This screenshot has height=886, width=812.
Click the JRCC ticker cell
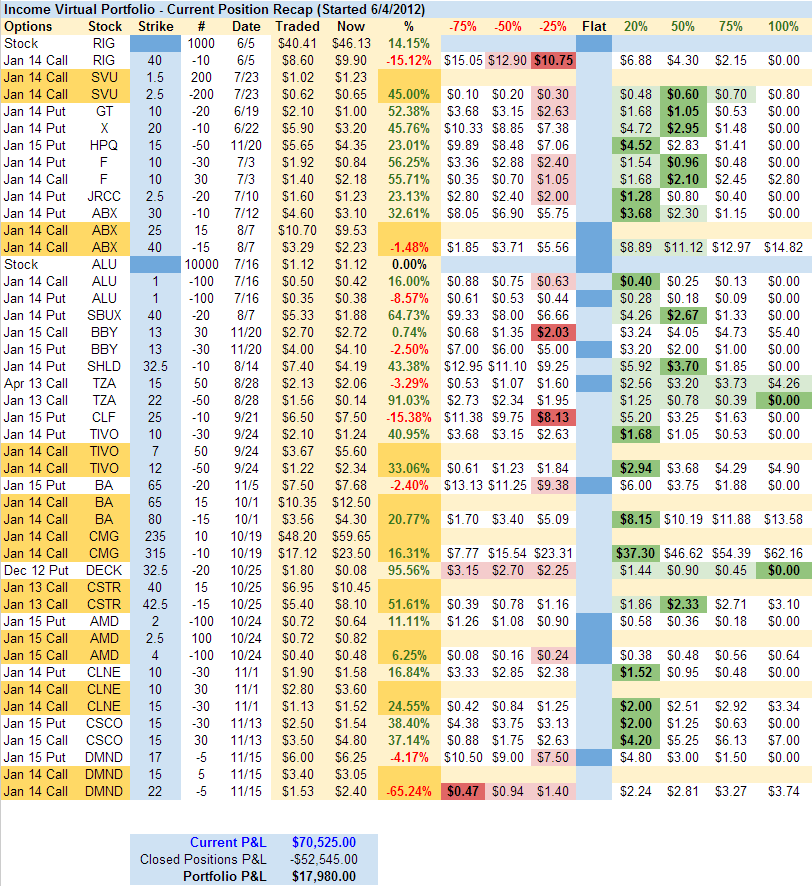[105, 196]
